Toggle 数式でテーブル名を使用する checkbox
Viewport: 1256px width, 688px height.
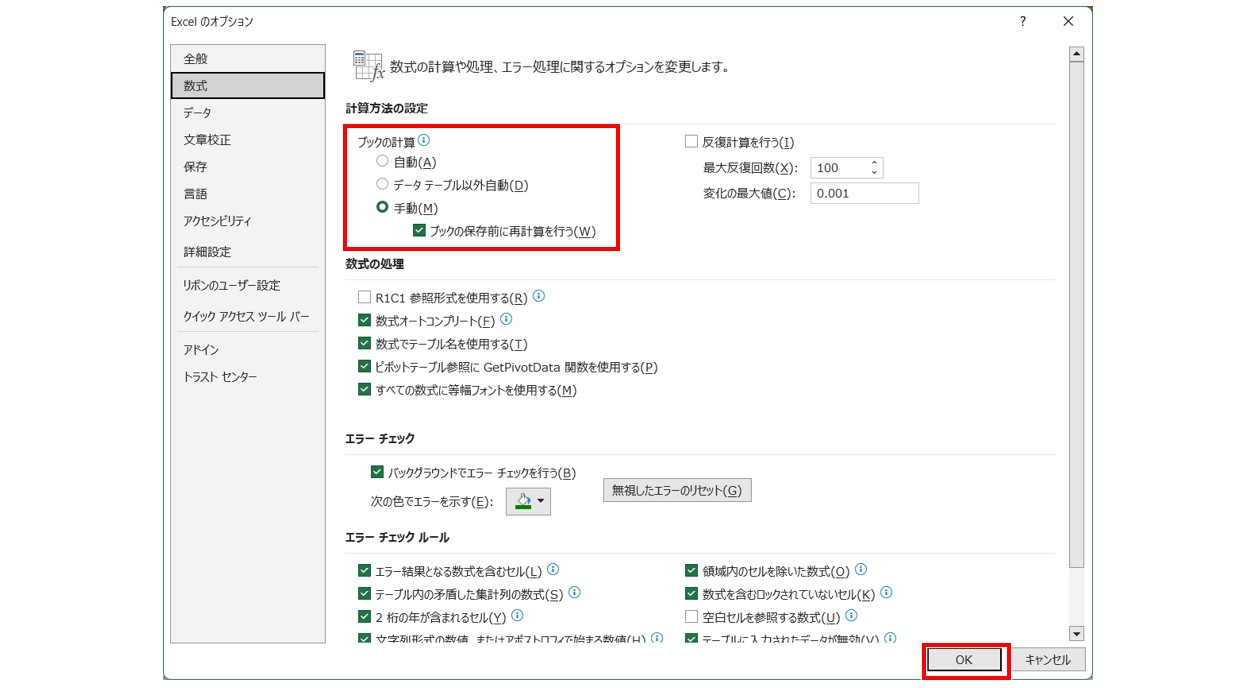click(364, 344)
